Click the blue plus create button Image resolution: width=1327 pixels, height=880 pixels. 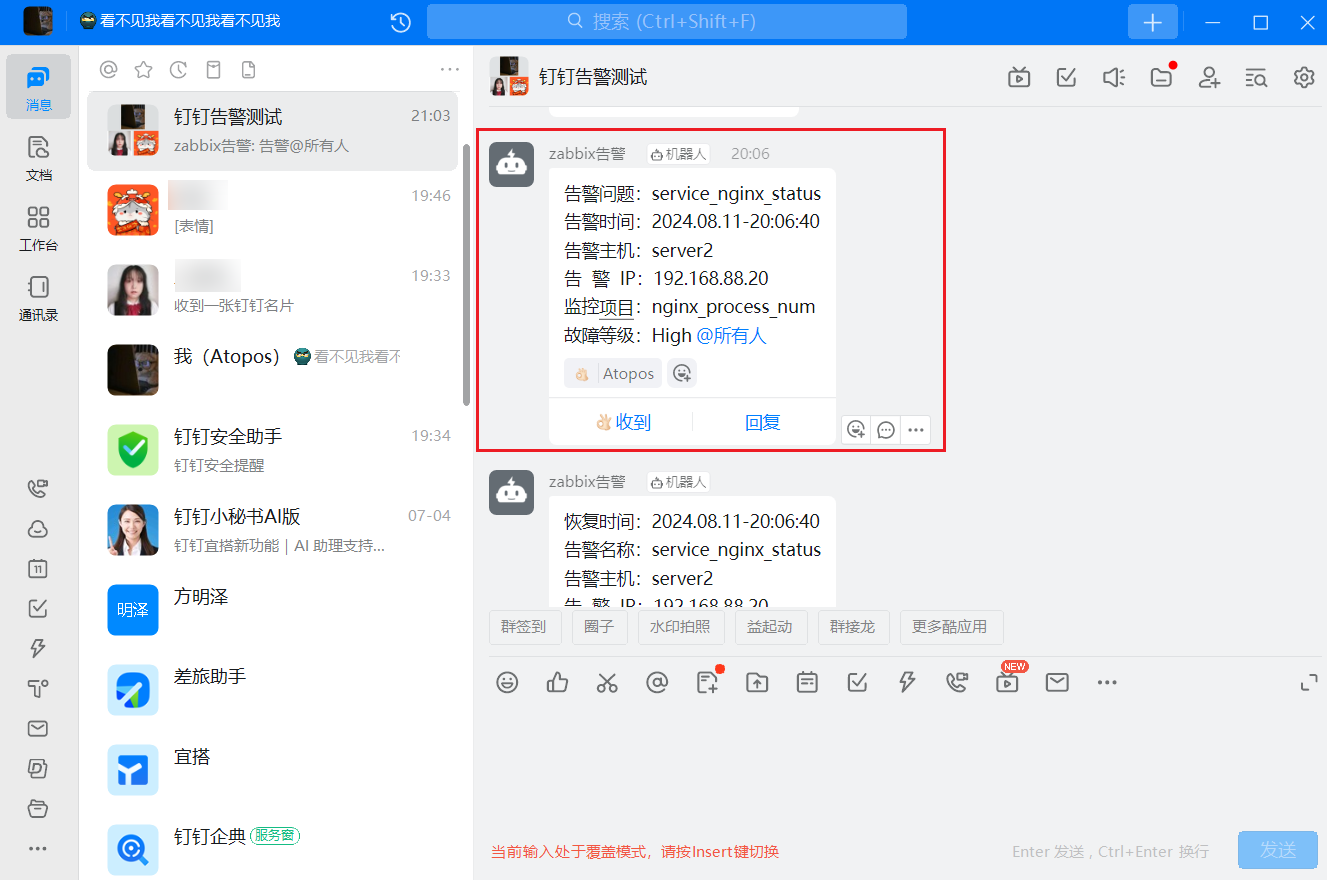1152,22
